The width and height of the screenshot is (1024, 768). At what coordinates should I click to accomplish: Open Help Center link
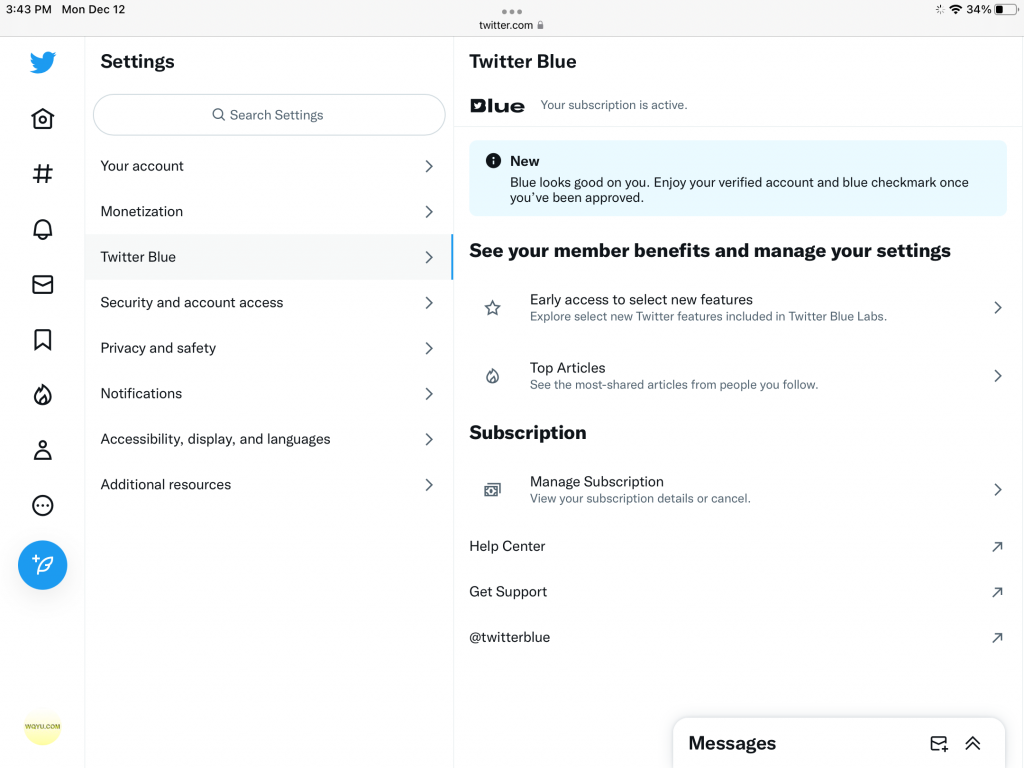coord(738,546)
